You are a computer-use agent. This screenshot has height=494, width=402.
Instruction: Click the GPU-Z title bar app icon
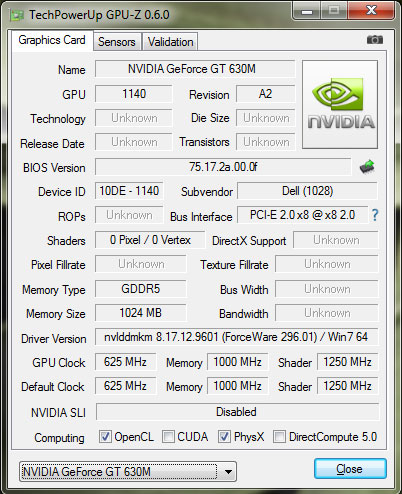pyautogui.click(x=17, y=15)
